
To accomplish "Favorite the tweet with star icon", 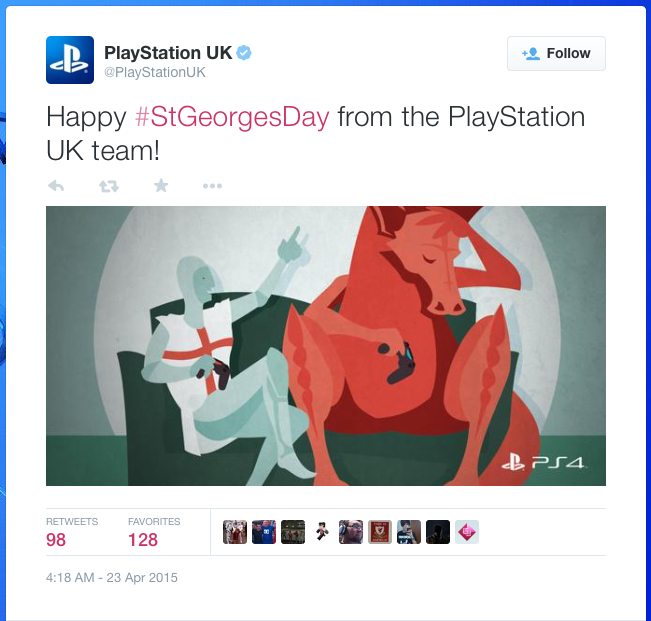I will (161, 186).
